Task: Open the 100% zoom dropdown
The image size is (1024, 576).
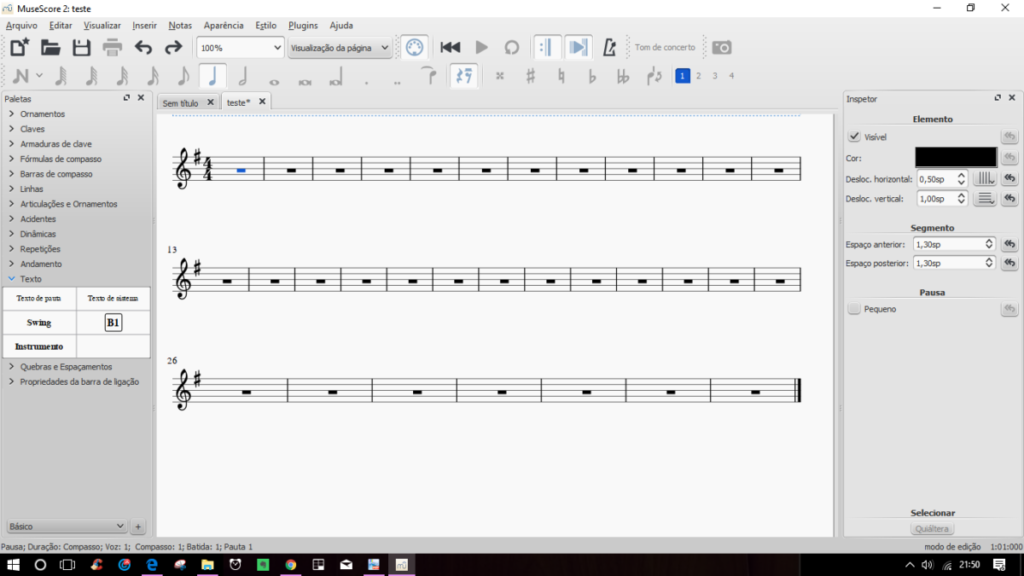Action: tap(240, 47)
